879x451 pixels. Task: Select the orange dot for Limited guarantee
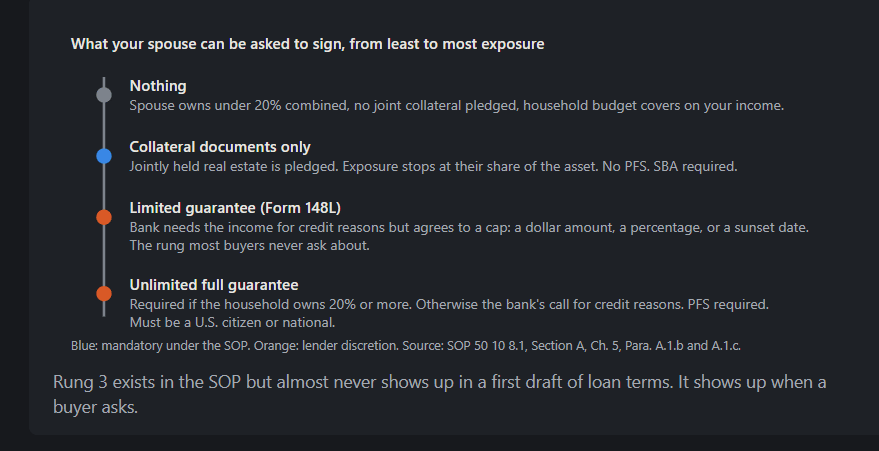104,217
